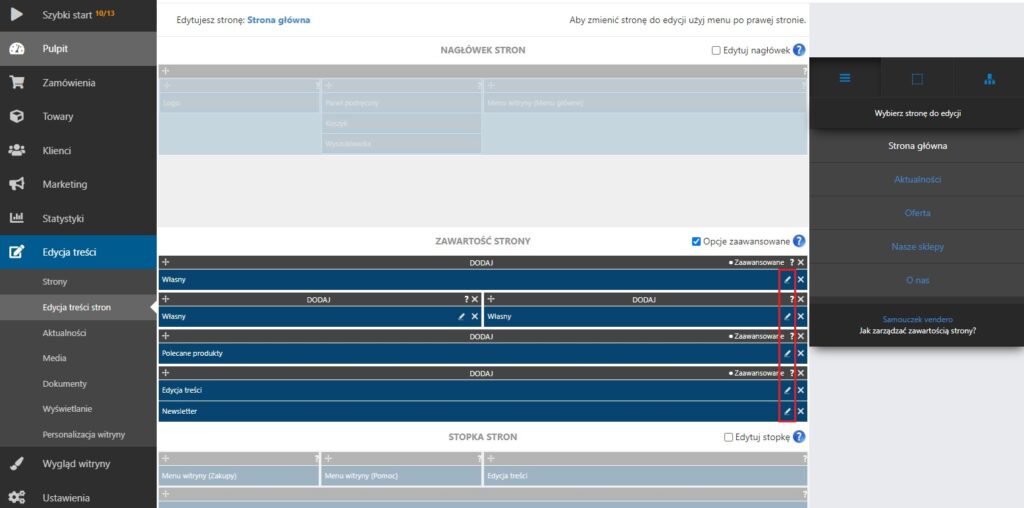Expand the Wygląd witryny sidebar section
Image resolution: width=1024 pixels, height=508 pixels.
77,464
